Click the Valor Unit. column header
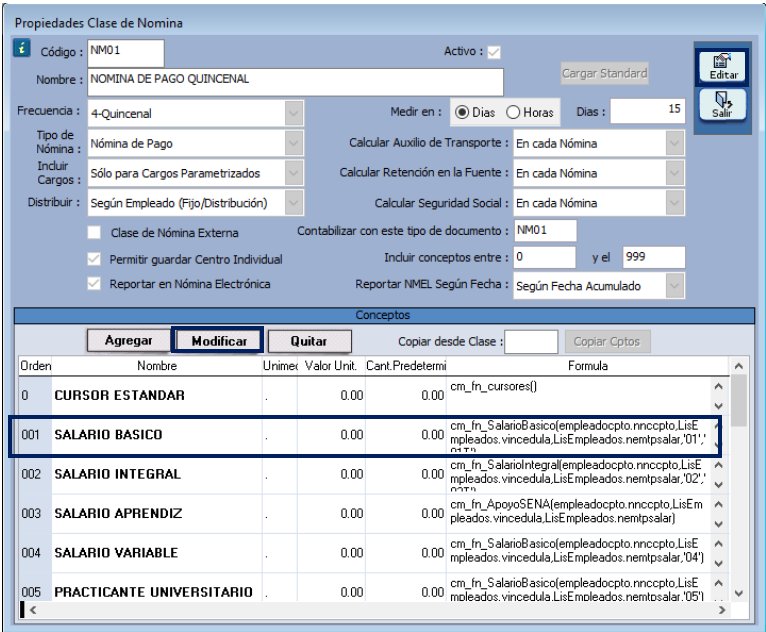766x632 pixels. (331, 366)
